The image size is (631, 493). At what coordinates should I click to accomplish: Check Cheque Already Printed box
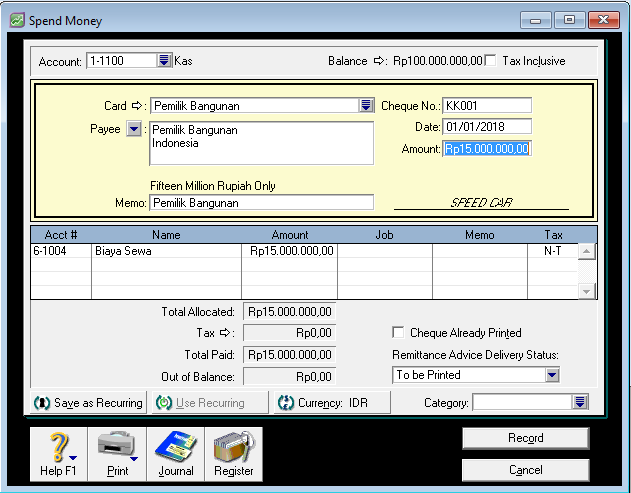point(398,332)
